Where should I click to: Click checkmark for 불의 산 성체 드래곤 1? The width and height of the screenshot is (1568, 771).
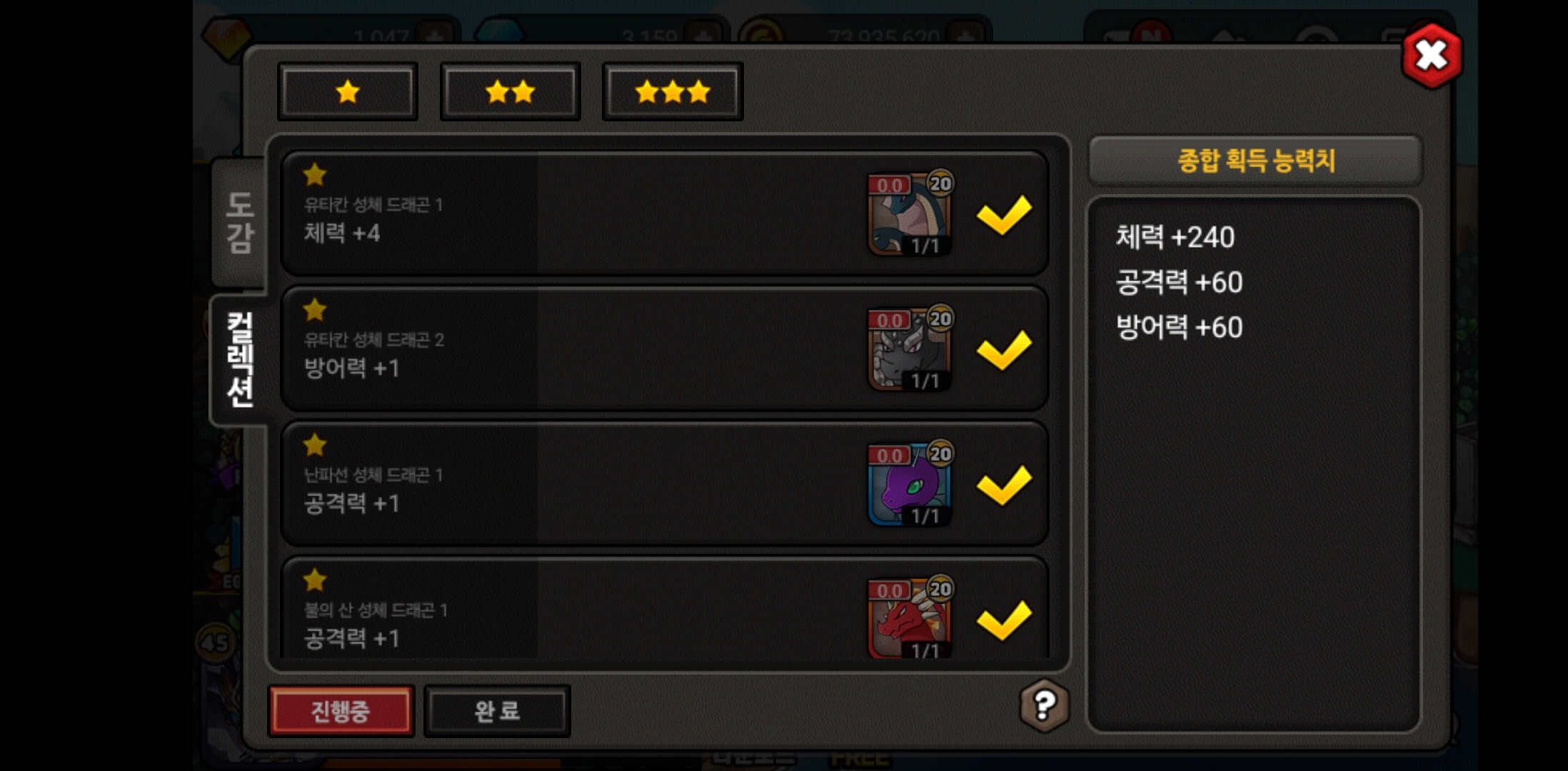tap(1004, 619)
